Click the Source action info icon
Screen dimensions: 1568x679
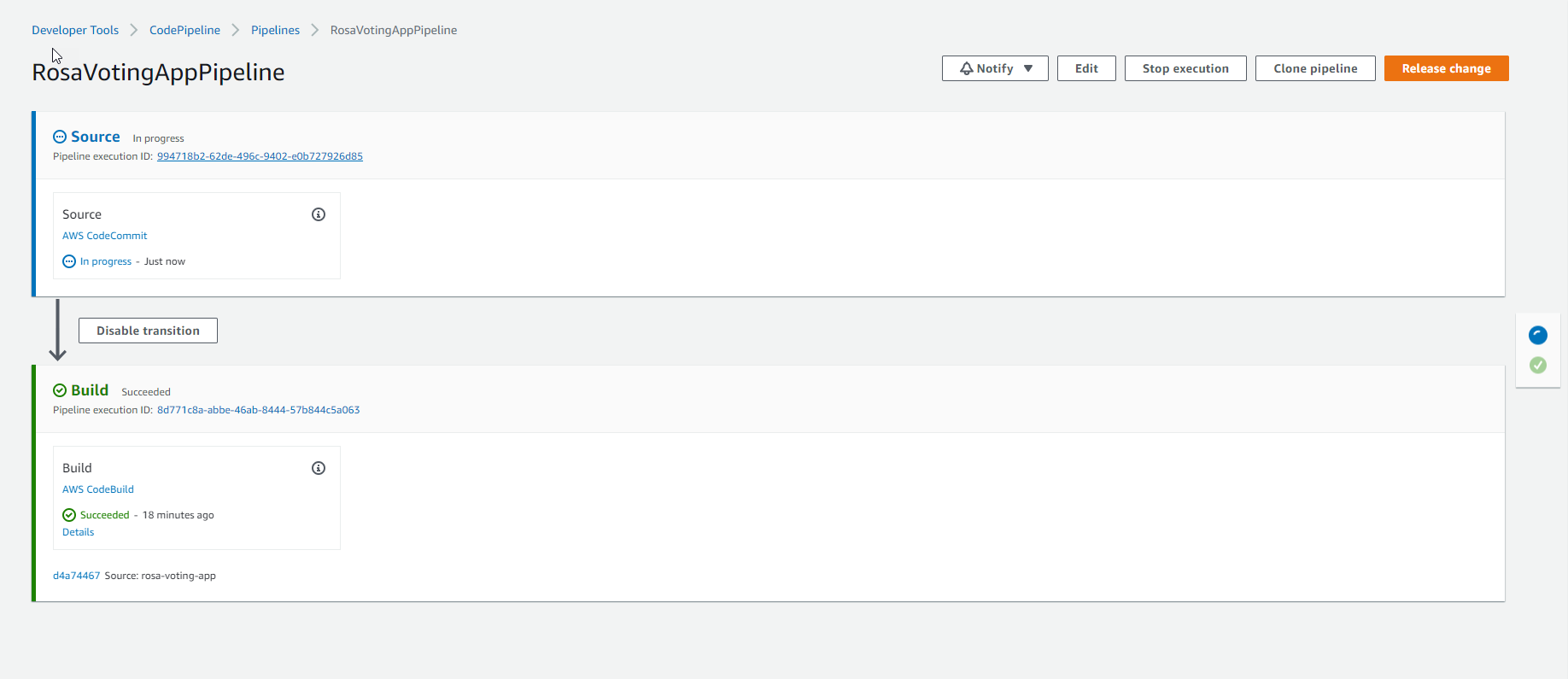click(319, 214)
